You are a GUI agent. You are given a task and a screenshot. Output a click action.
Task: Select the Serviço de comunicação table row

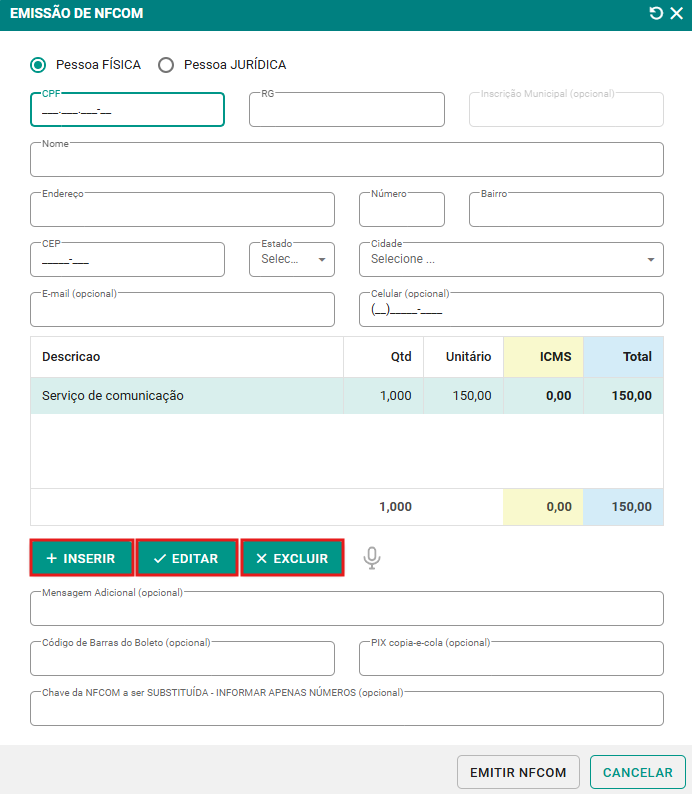186,396
